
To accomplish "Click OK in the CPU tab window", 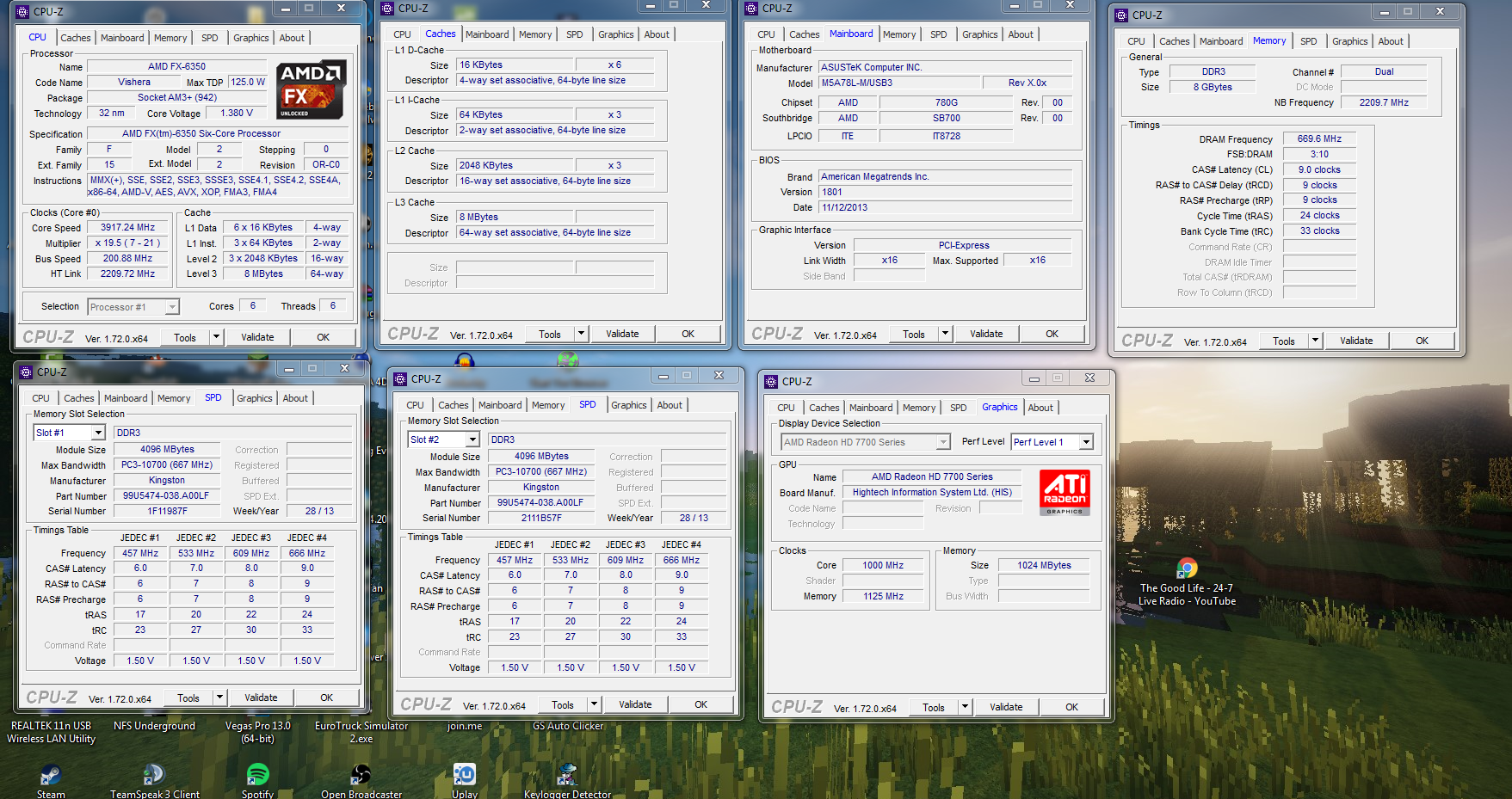I will click(x=324, y=337).
